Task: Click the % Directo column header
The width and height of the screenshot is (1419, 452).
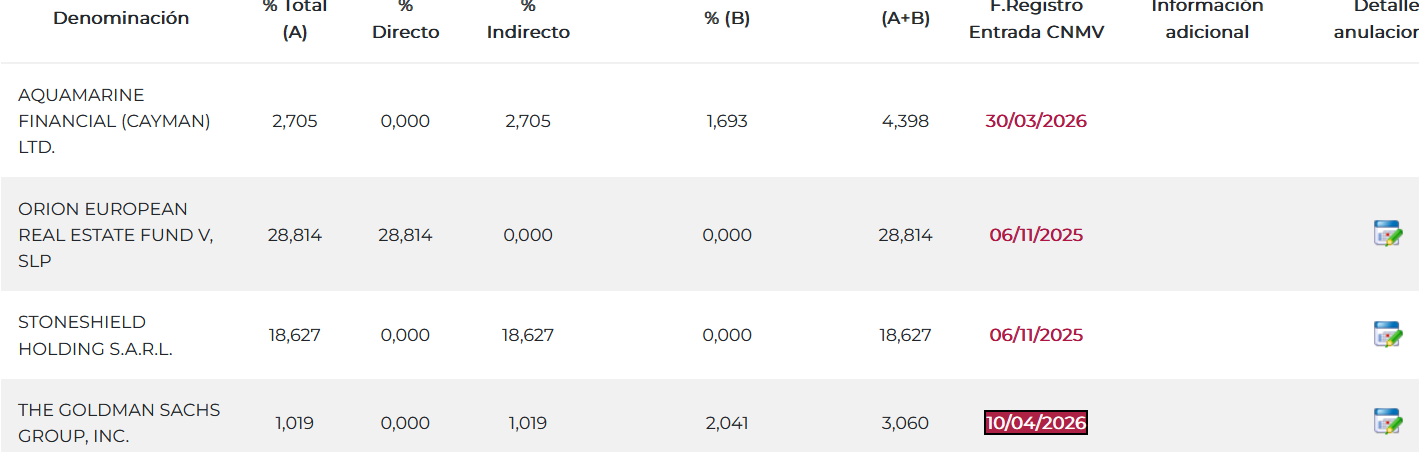Action: [x=405, y=20]
